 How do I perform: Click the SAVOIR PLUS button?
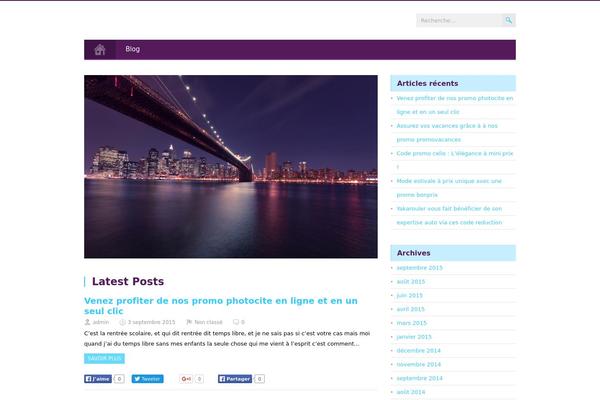[x=104, y=358]
